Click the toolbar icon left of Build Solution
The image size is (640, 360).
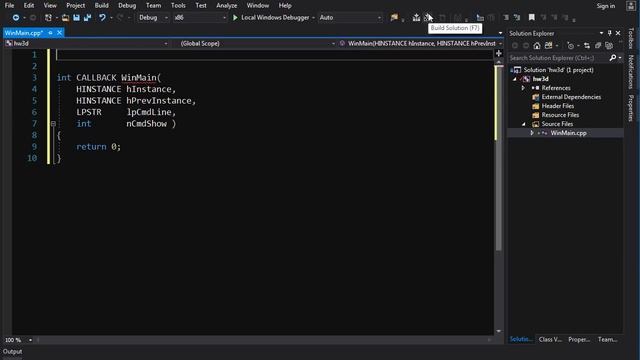coord(416,18)
